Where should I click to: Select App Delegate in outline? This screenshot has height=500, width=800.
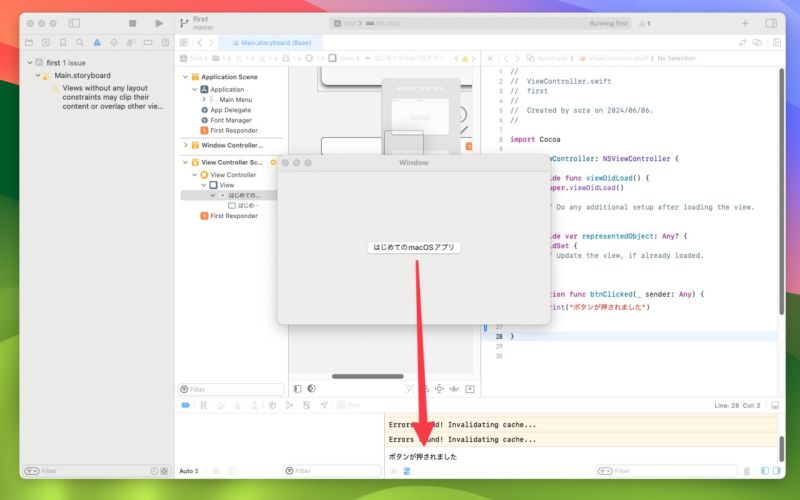(x=231, y=110)
